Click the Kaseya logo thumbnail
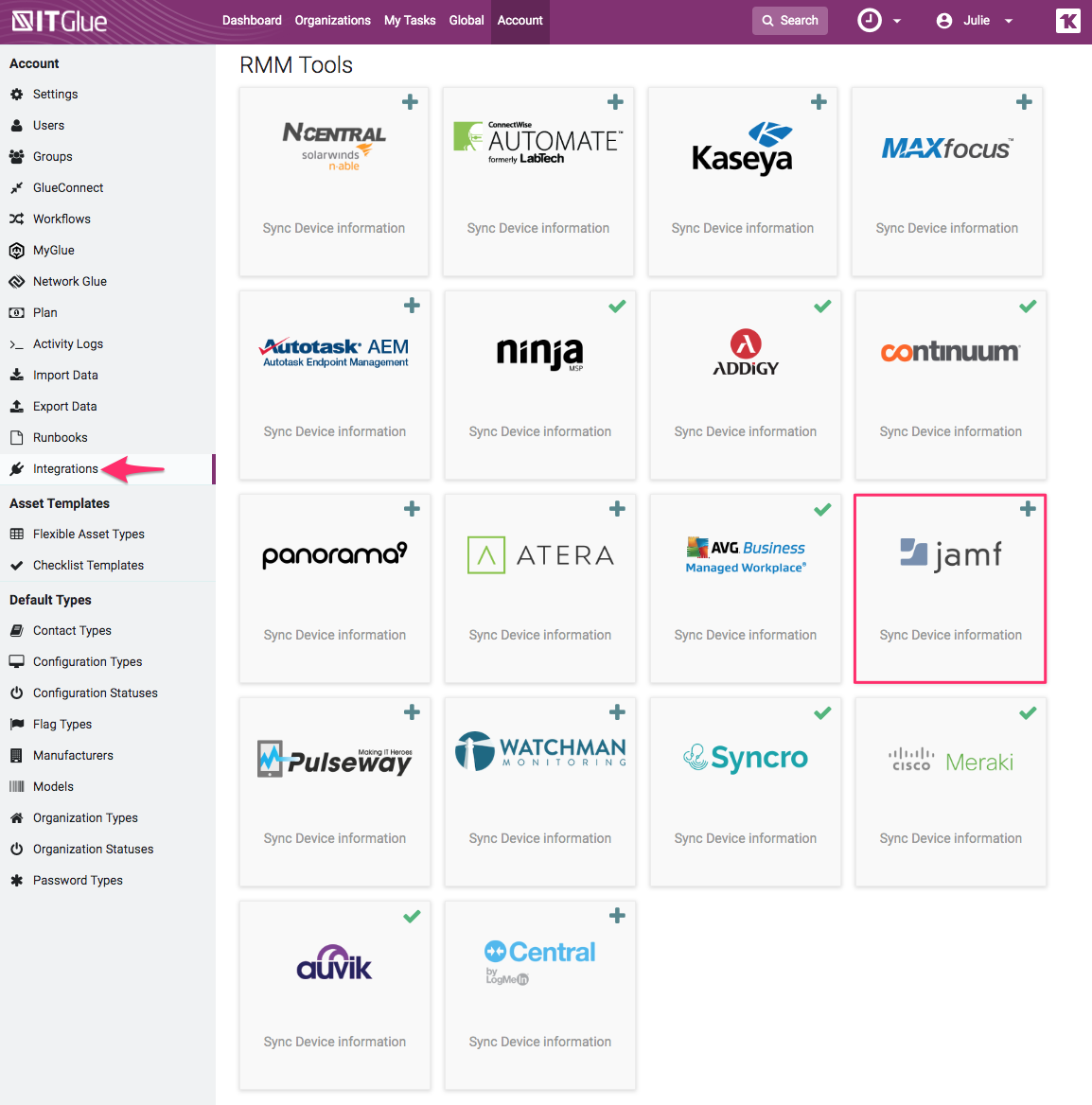The height and width of the screenshot is (1105, 1092). click(x=742, y=149)
